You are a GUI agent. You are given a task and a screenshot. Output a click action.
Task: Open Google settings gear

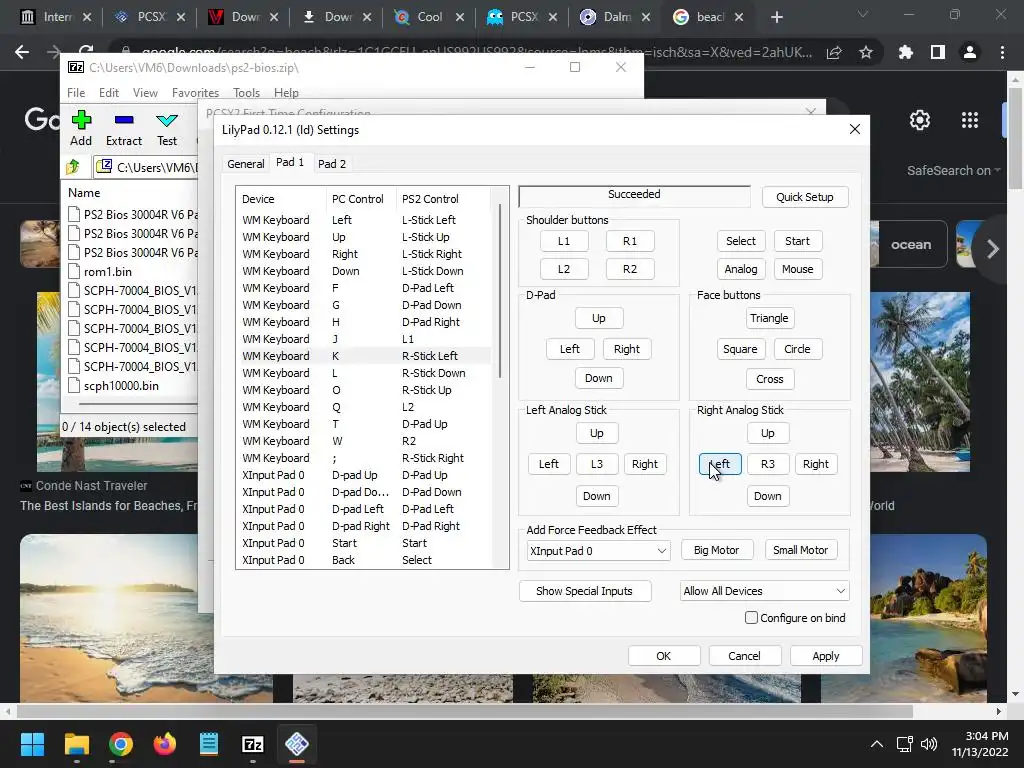920,120
